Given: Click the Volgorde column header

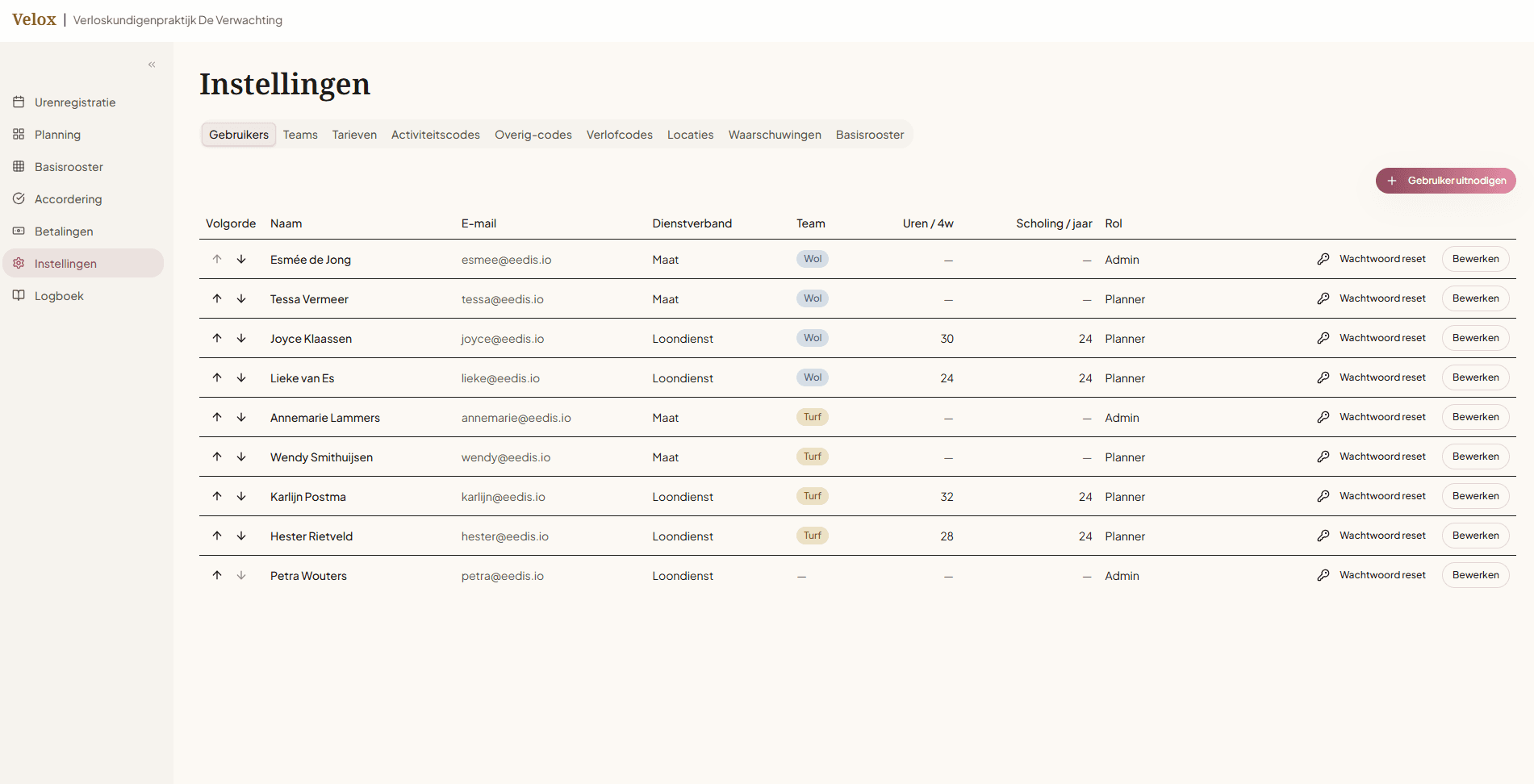Looking at the screenshot, I should pos(231,223).
